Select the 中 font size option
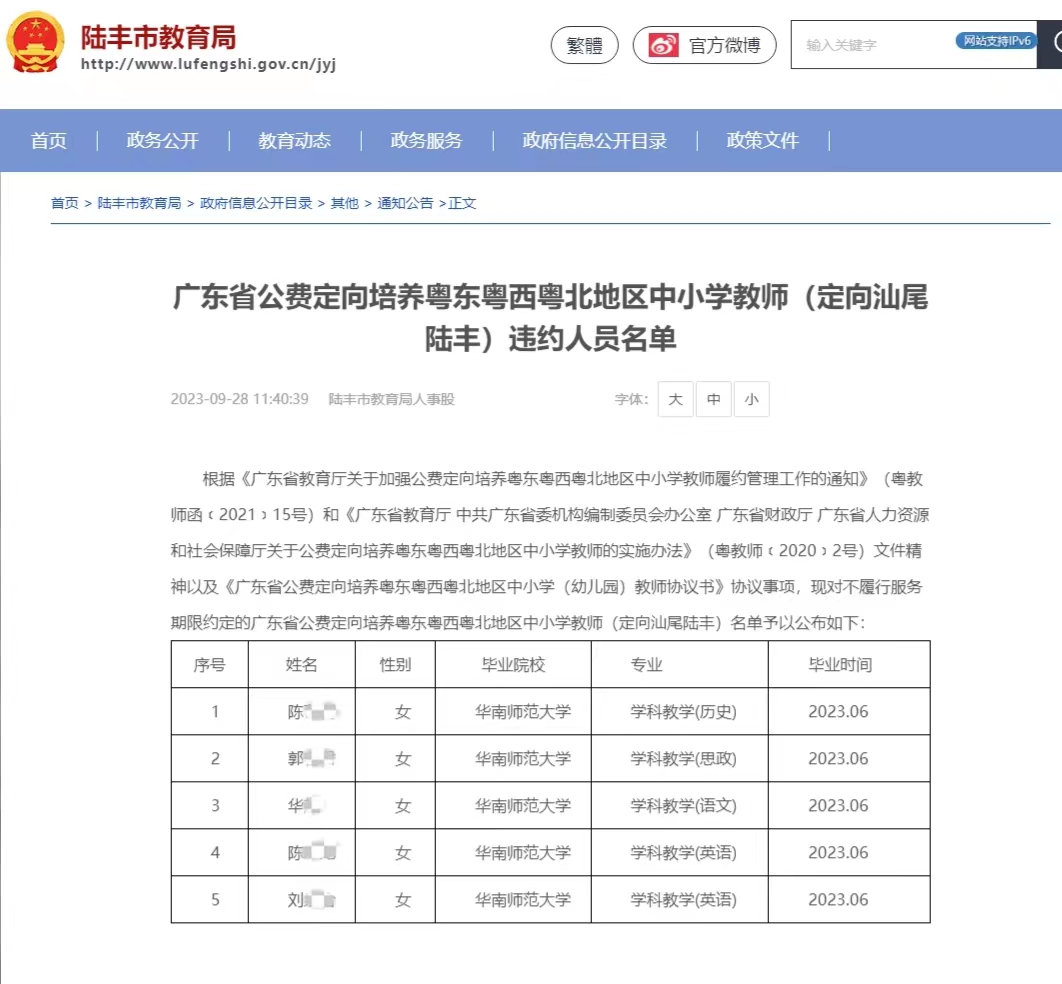Image resolution: width=1062 pixels, height=984 pixels. click(713, 399)
